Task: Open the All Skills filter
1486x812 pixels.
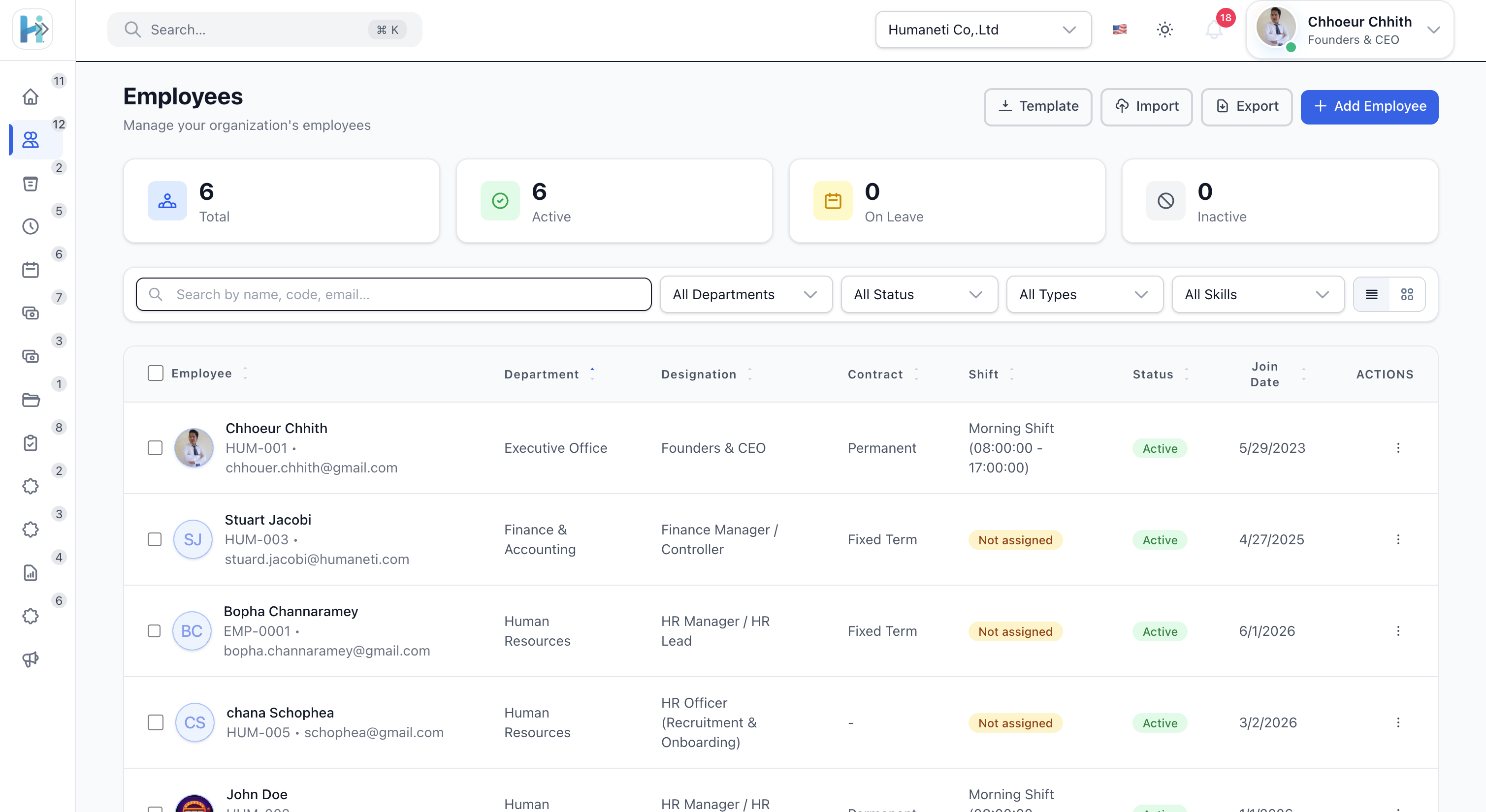Action: [1258, 294]
